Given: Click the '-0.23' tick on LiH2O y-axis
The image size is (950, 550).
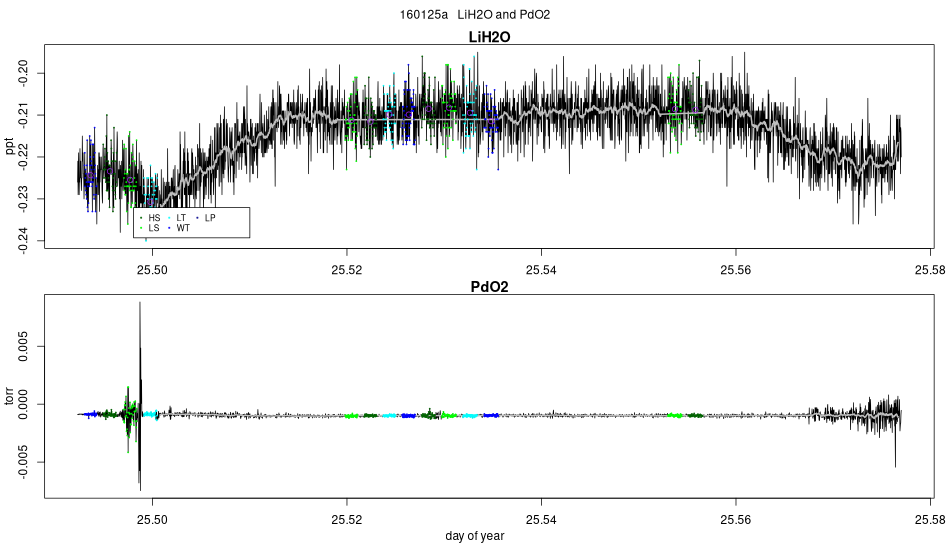Looking at the screenshot, I should [x=23, y=199].
